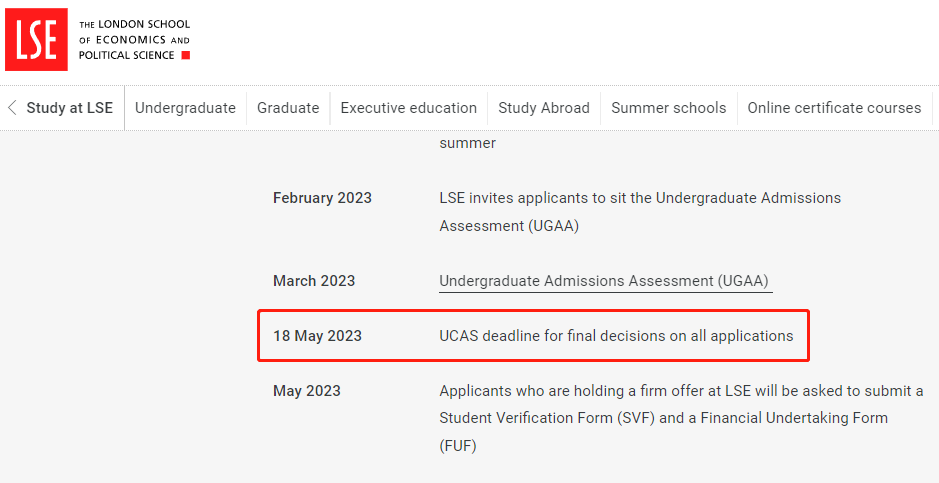Open the Undergraduate navigation tab
This screenshot has width=939, height=483.
[x=185, y=108]
